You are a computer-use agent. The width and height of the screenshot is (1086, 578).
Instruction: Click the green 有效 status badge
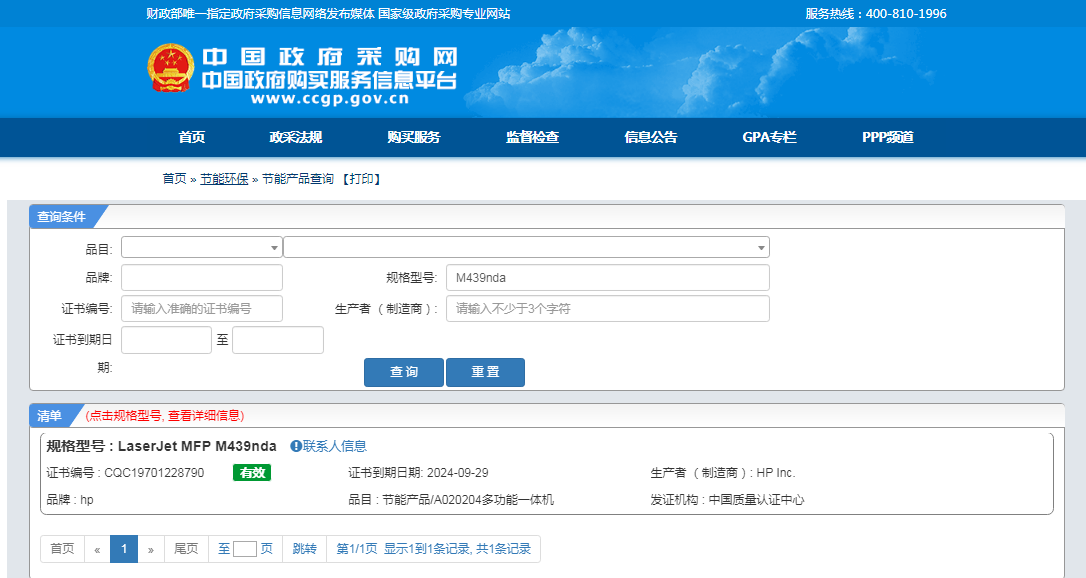(x=252, y=473)
